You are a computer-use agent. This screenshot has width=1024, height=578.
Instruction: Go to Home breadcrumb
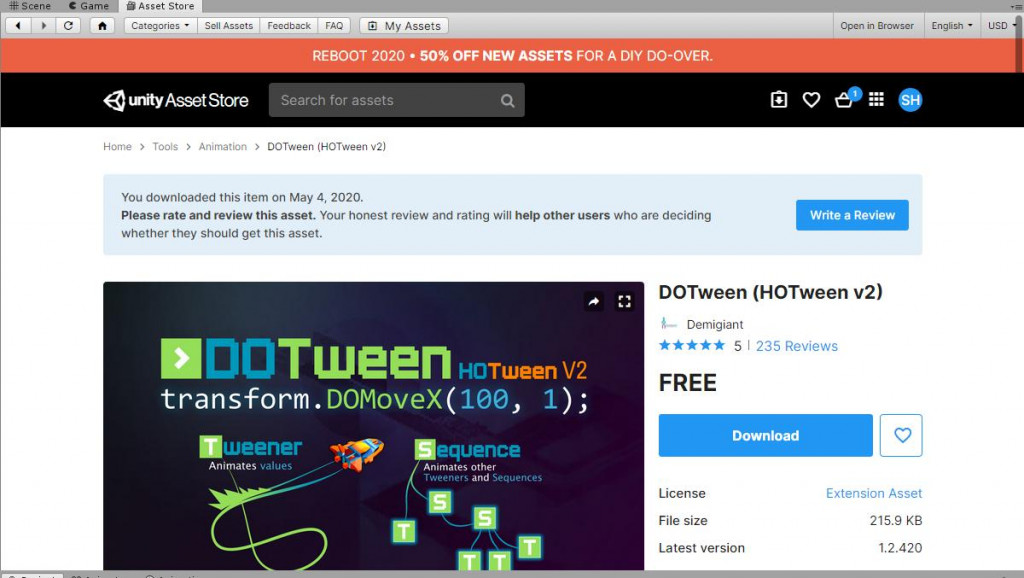pos(117,146)
